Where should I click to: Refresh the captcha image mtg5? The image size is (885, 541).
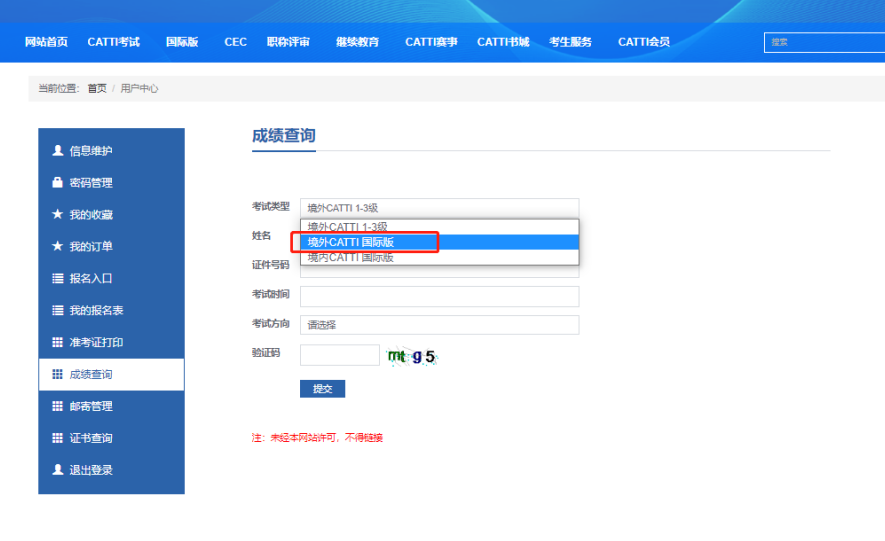(412, 356)
